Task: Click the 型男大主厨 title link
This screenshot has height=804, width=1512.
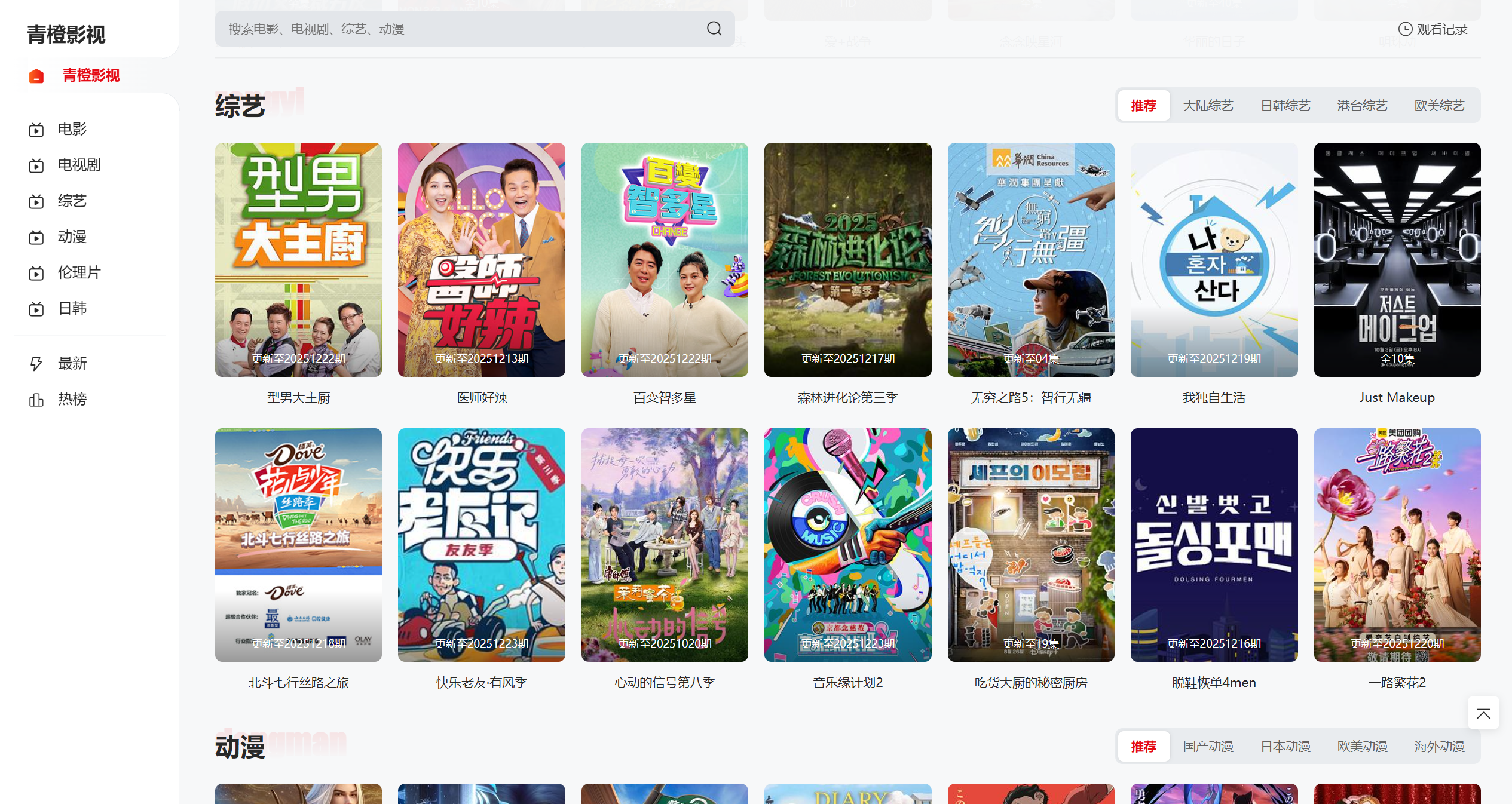Action: click(x=298, y=398)
